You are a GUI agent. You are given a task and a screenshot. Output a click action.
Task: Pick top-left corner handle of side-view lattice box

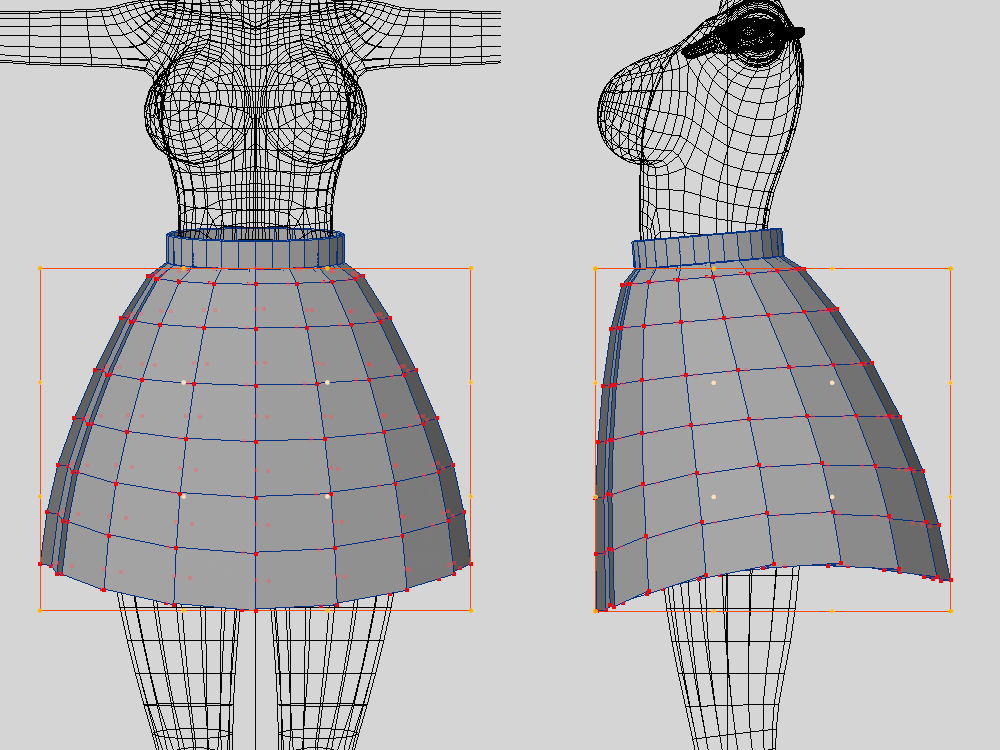click(596, 268)
